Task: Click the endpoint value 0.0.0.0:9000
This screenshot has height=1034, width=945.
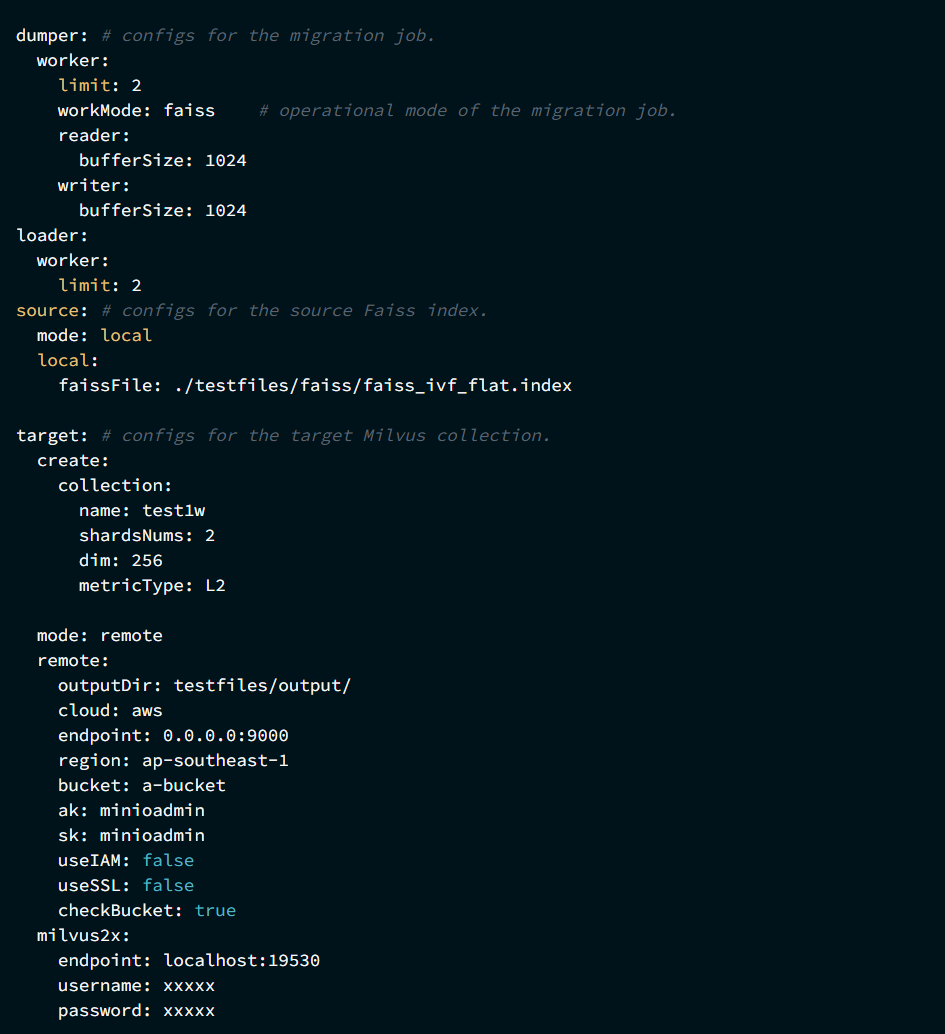Action: [x=226, y=735]
